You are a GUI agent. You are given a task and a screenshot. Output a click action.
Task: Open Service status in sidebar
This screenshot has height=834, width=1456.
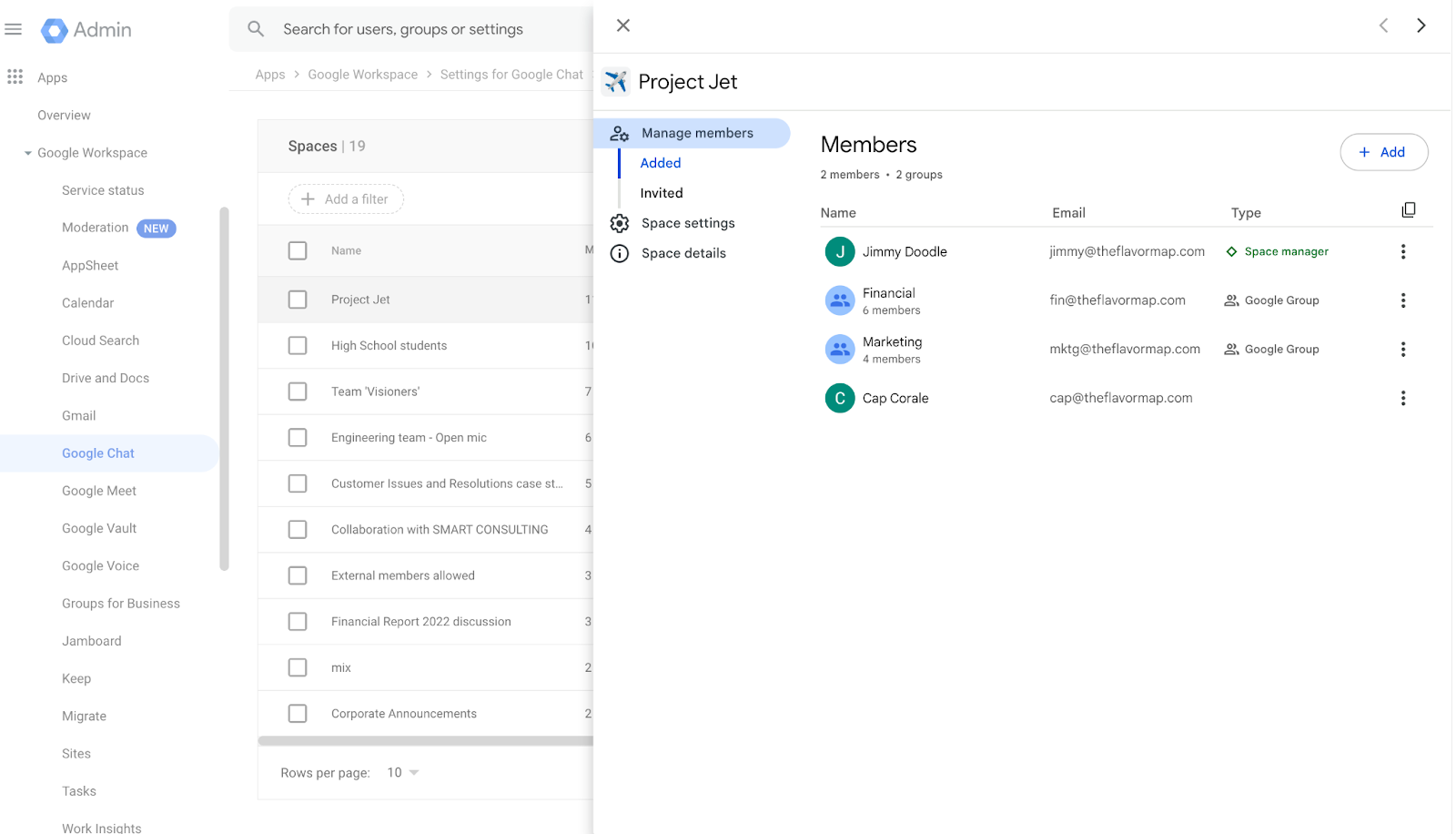tap(103, 190)
